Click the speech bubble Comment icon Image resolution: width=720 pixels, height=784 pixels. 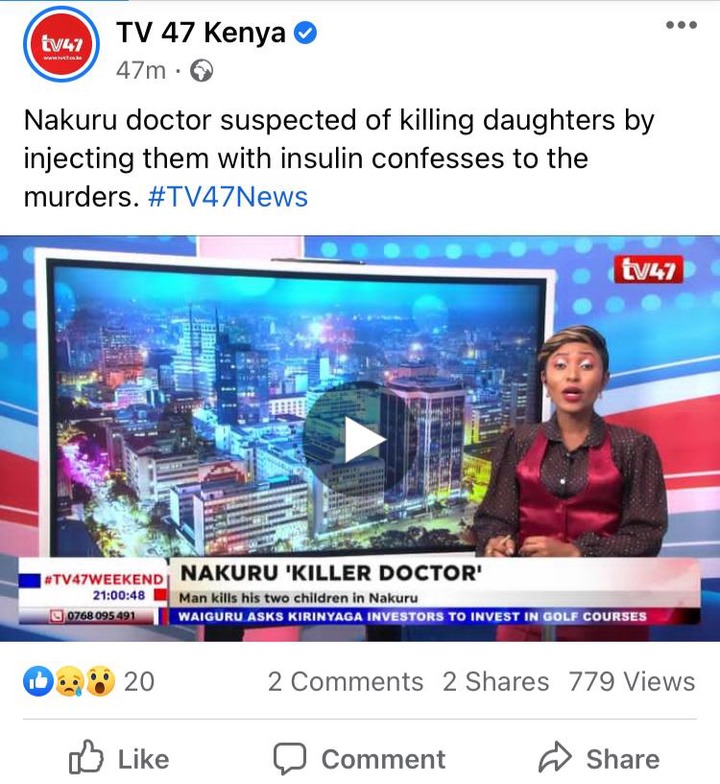[290, 759]
